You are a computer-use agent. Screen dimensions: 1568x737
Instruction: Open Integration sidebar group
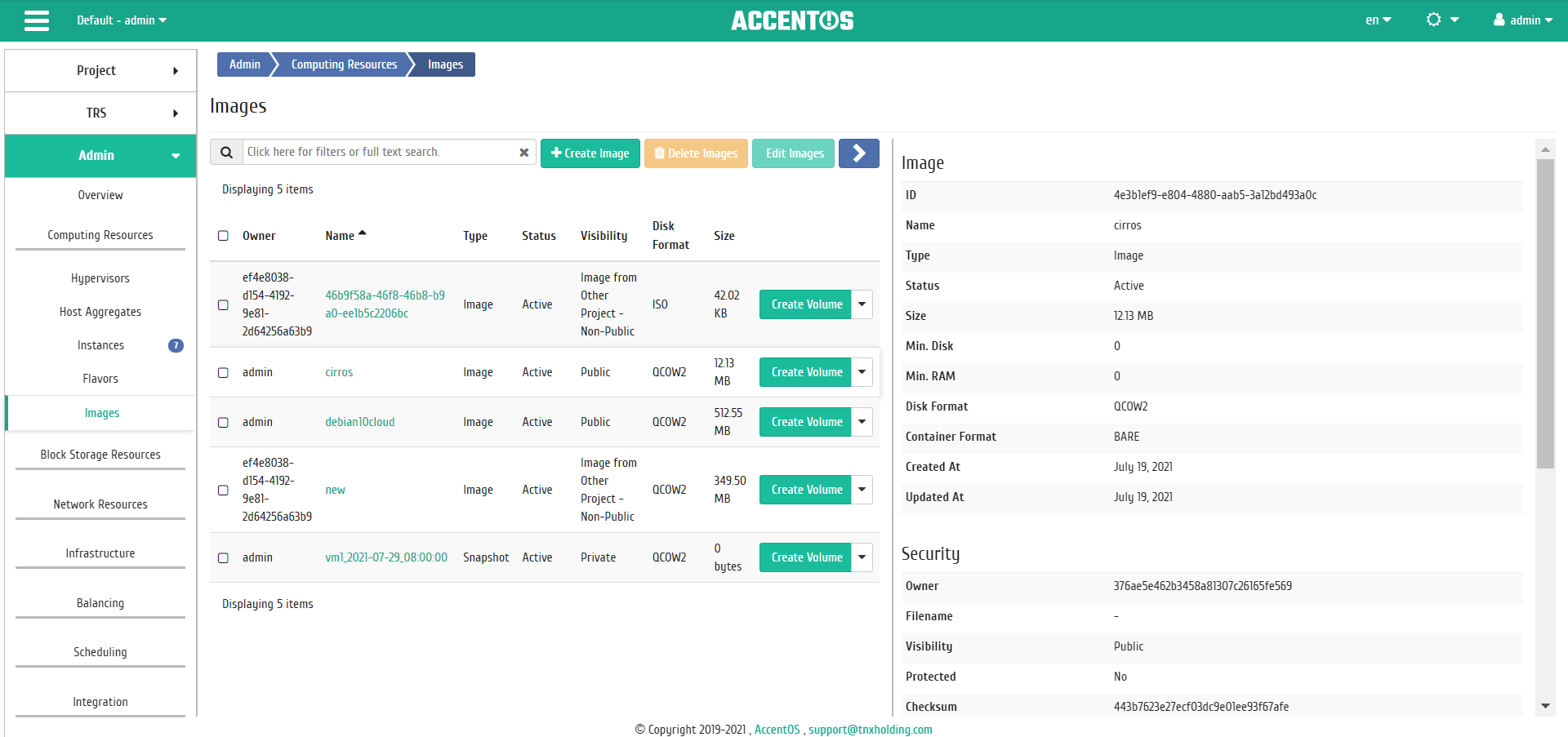100,702
